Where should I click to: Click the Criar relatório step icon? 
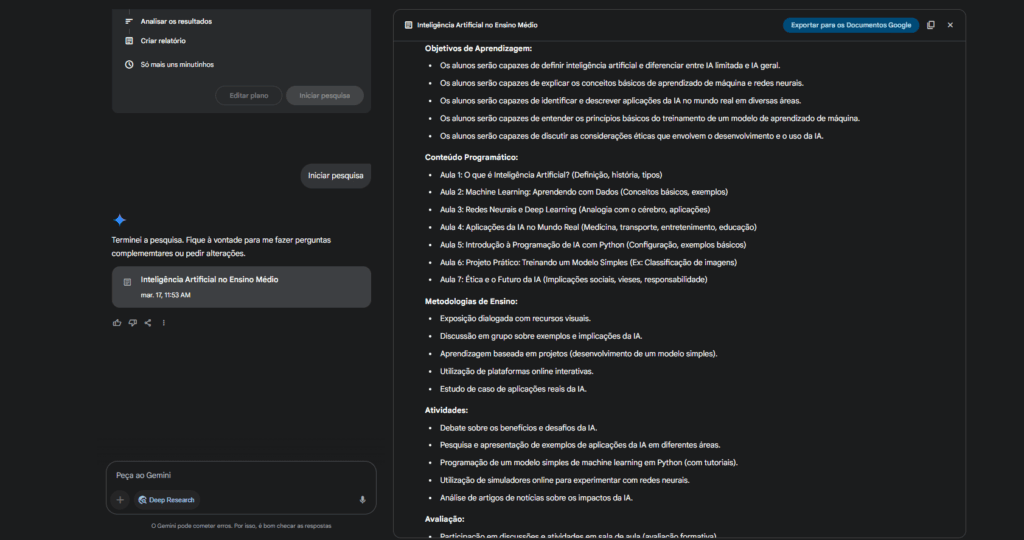pyautogui.click(x=129, y=41)
